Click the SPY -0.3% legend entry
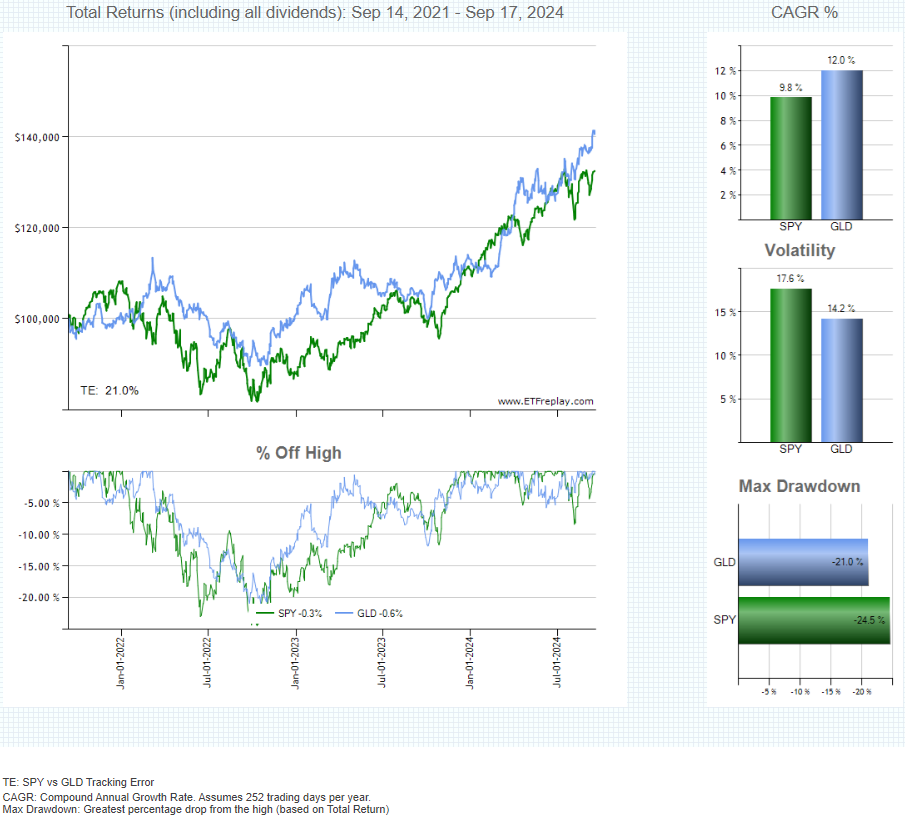905x832 pixels. pos(290,613)
